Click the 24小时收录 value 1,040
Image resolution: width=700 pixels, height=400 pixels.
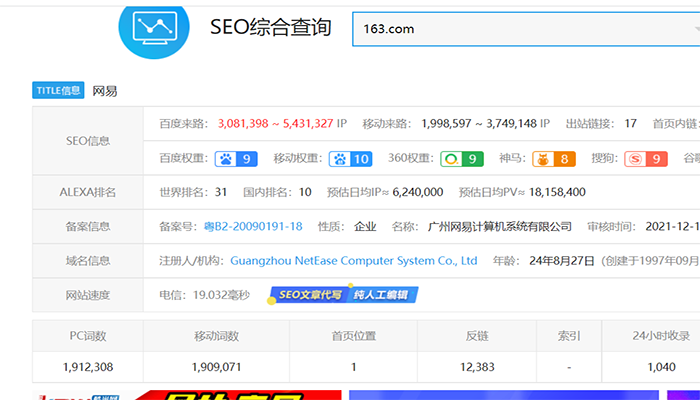click(x=661, y=367)
